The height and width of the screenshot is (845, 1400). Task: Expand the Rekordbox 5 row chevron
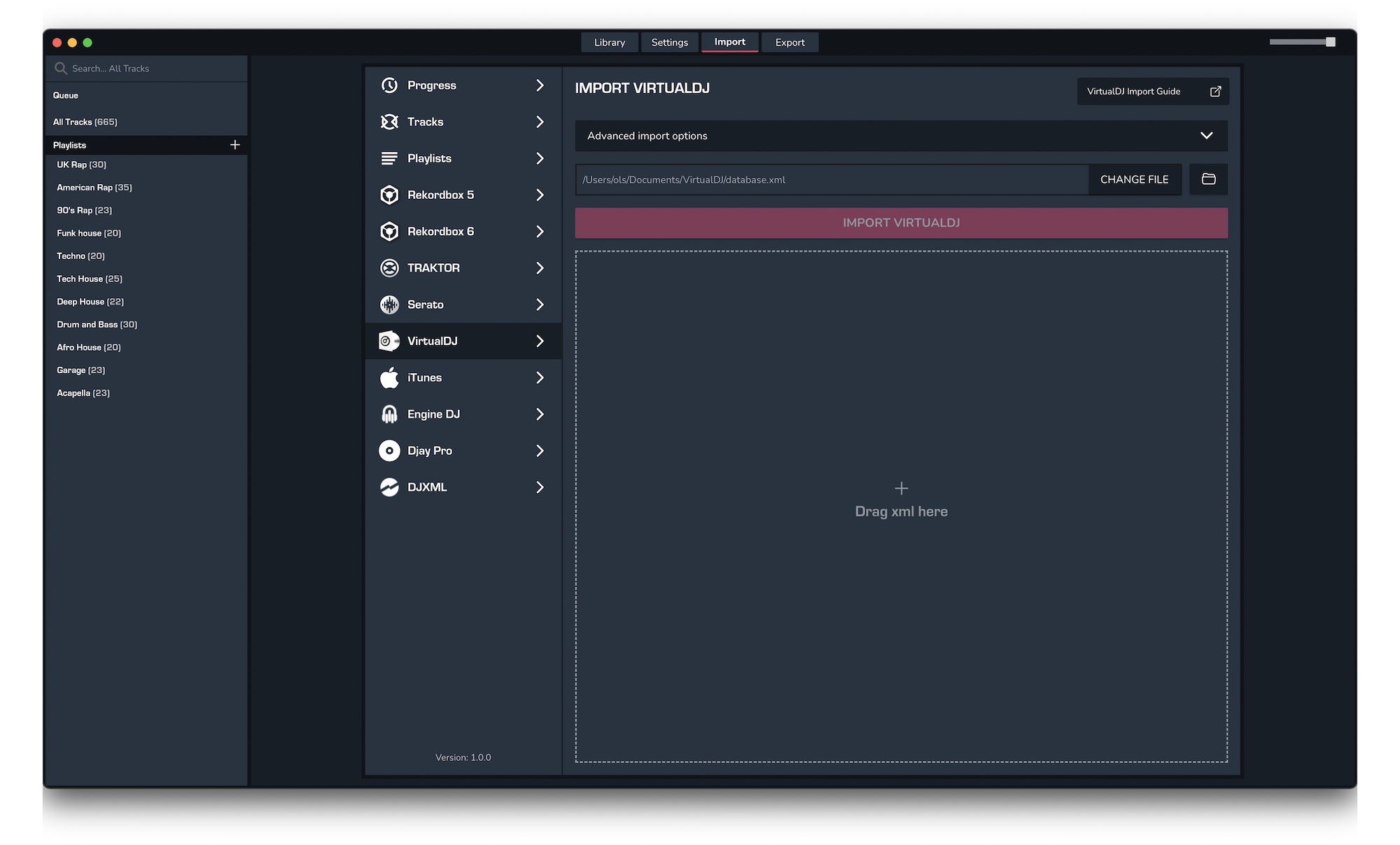click(x=540, y=195)
